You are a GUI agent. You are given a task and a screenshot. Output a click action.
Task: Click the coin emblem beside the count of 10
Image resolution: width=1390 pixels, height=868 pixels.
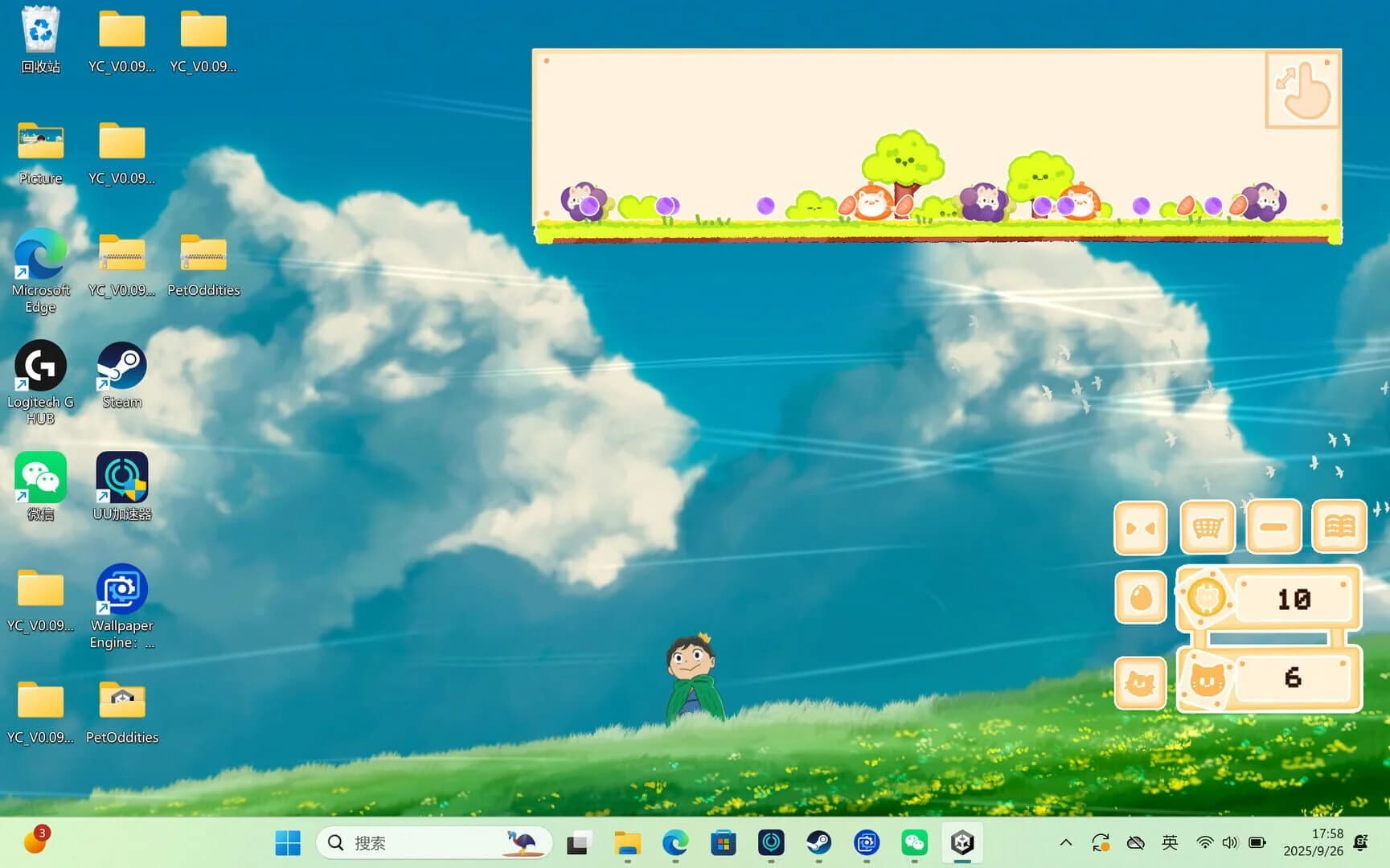[1208, 598]
